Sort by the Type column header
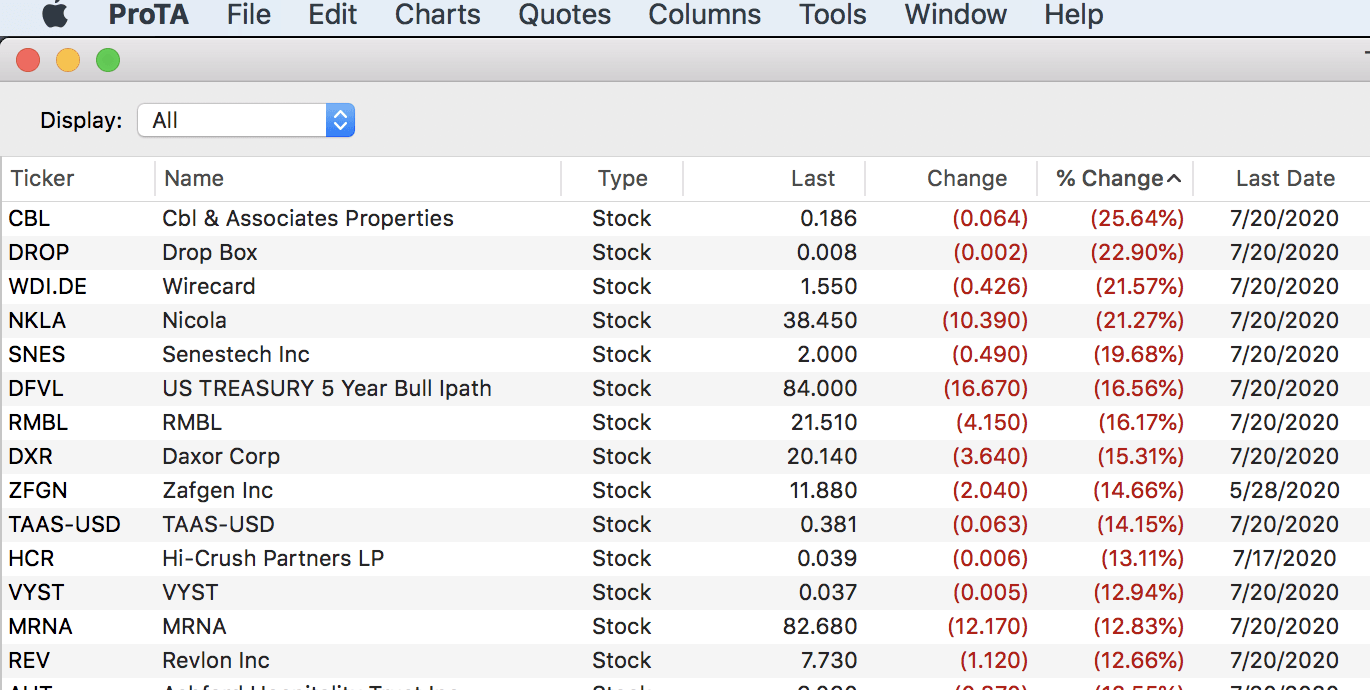The image size is (1370, 690). (622, 178)
